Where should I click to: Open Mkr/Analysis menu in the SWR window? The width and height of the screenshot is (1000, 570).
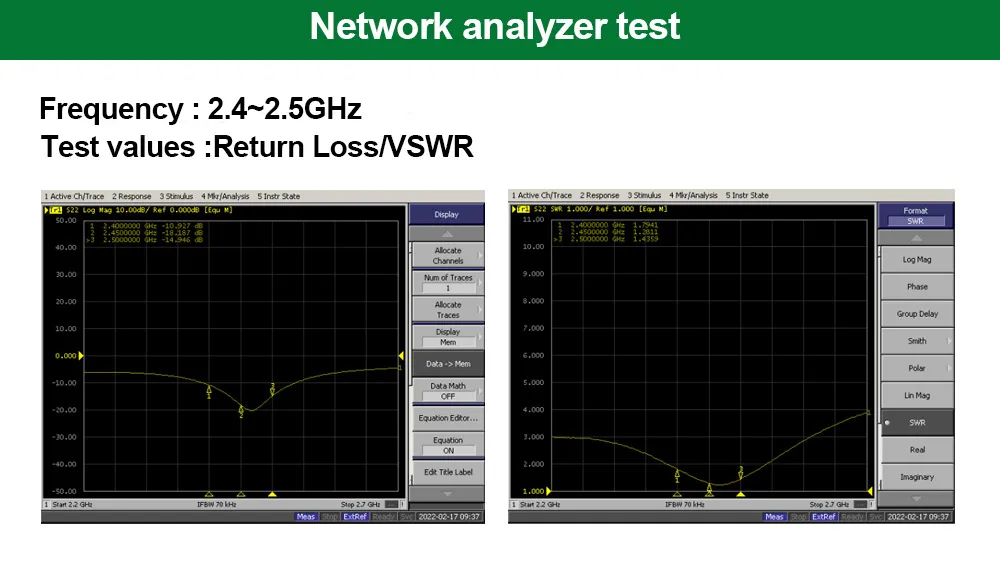[x=693, y=196]
